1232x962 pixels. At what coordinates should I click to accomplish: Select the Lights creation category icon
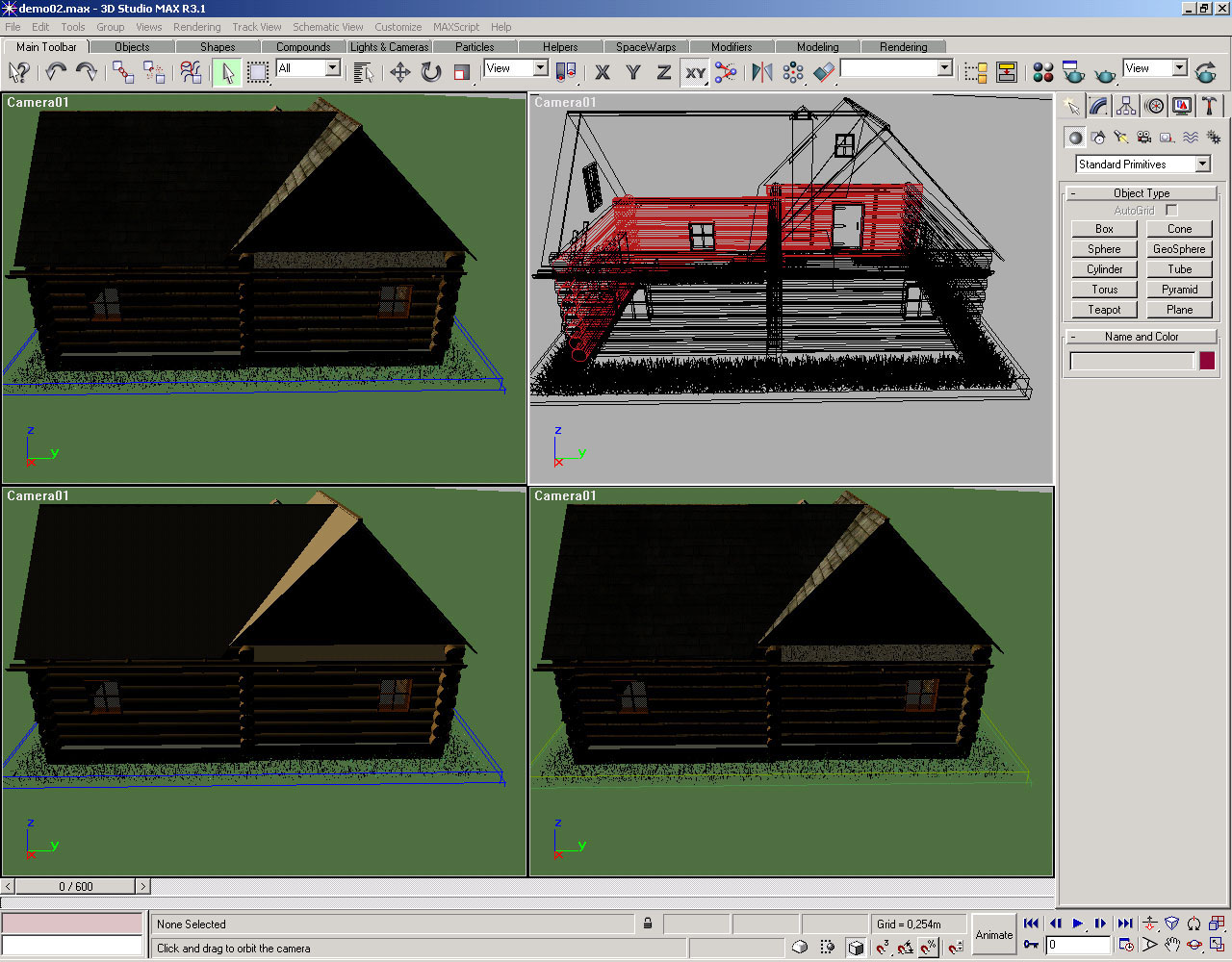[1120, 138]
